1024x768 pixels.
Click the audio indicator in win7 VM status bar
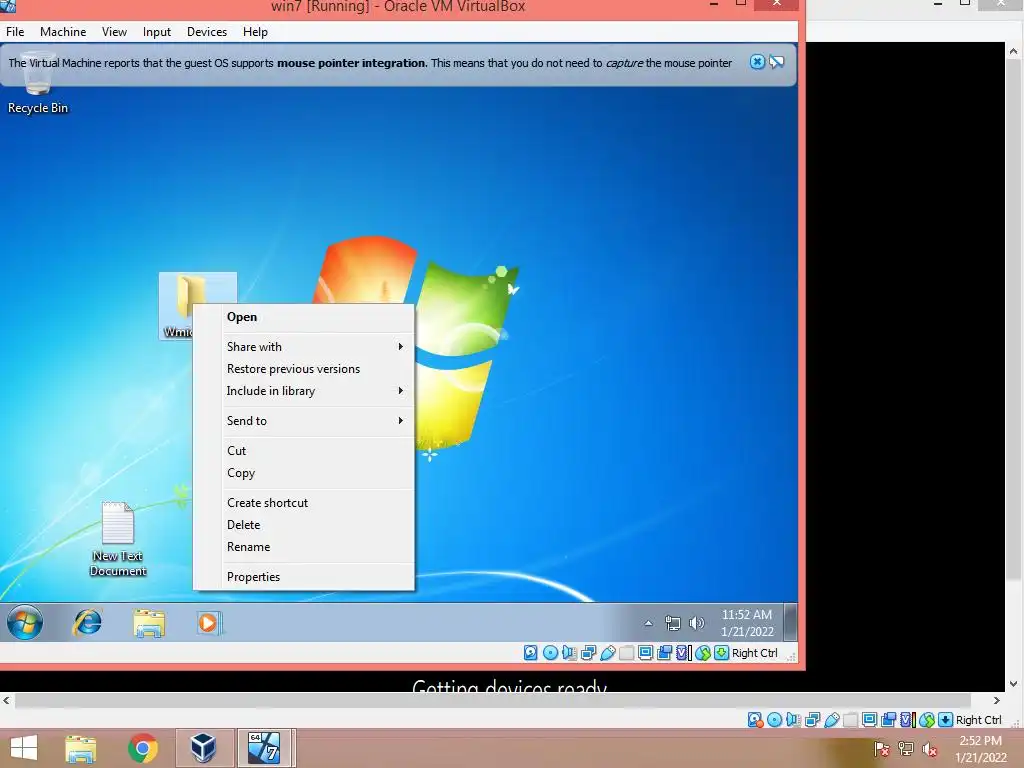(x=569, y=652)
